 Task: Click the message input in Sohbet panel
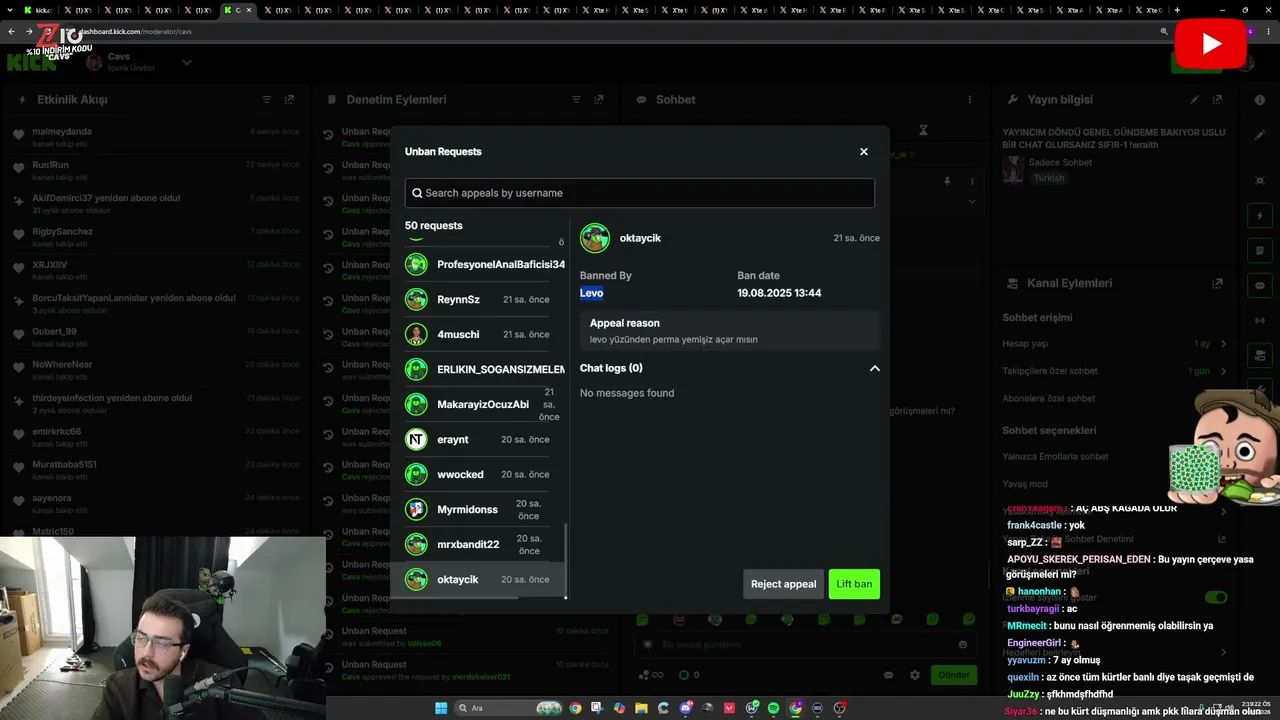tap(806, 645)
